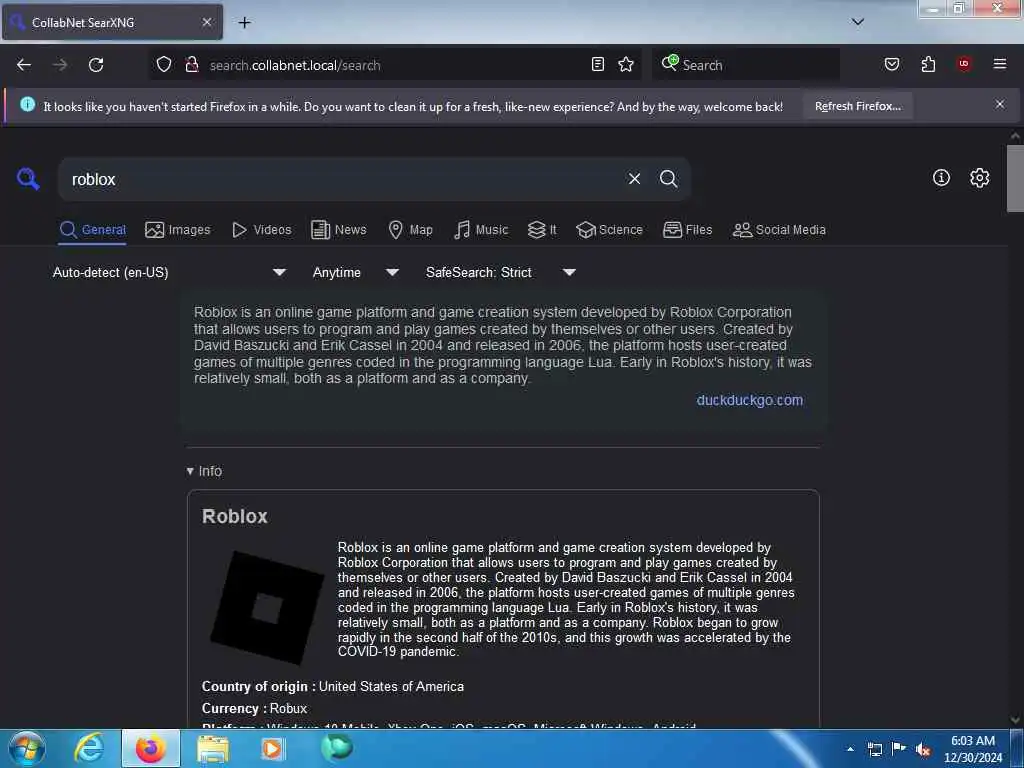This screenshot has width=1024, height=768.
Task: Open SafeSearch Strict dropdown
Action: coord(500,272)
